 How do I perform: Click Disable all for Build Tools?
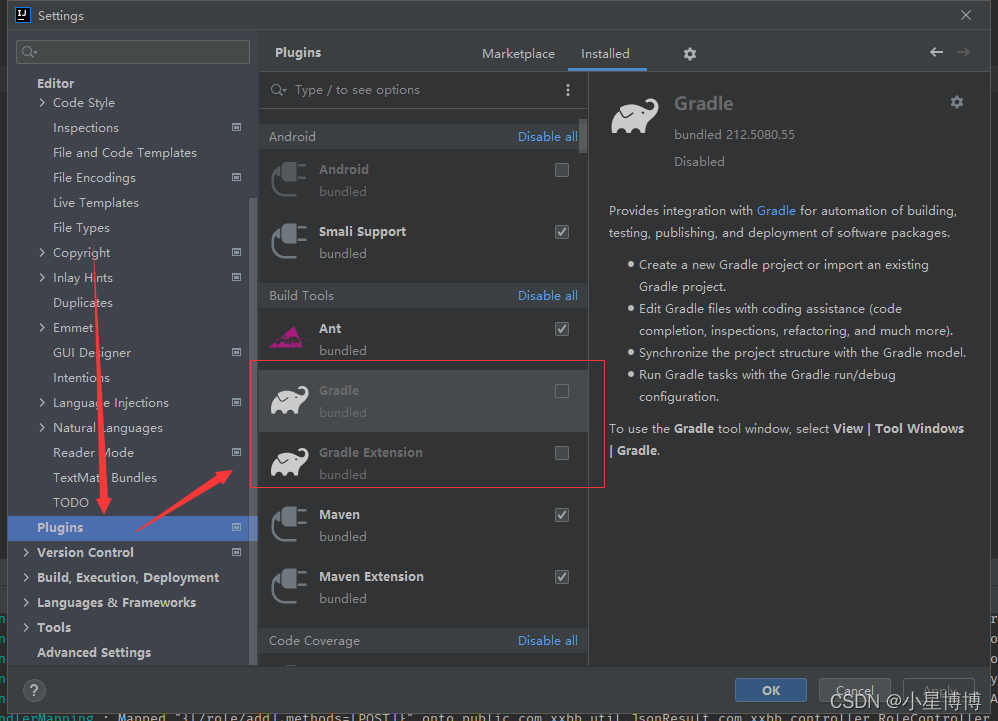[548, 296]
